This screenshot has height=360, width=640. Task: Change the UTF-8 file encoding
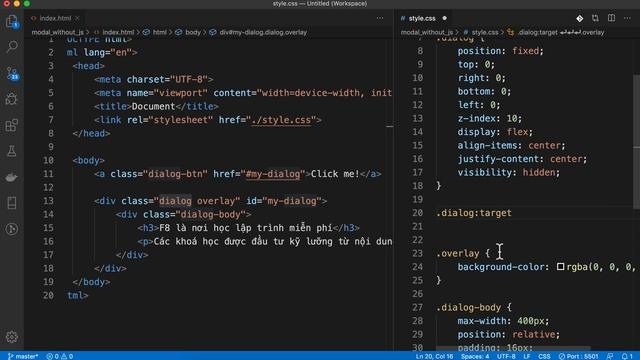(x=506, y=356)
